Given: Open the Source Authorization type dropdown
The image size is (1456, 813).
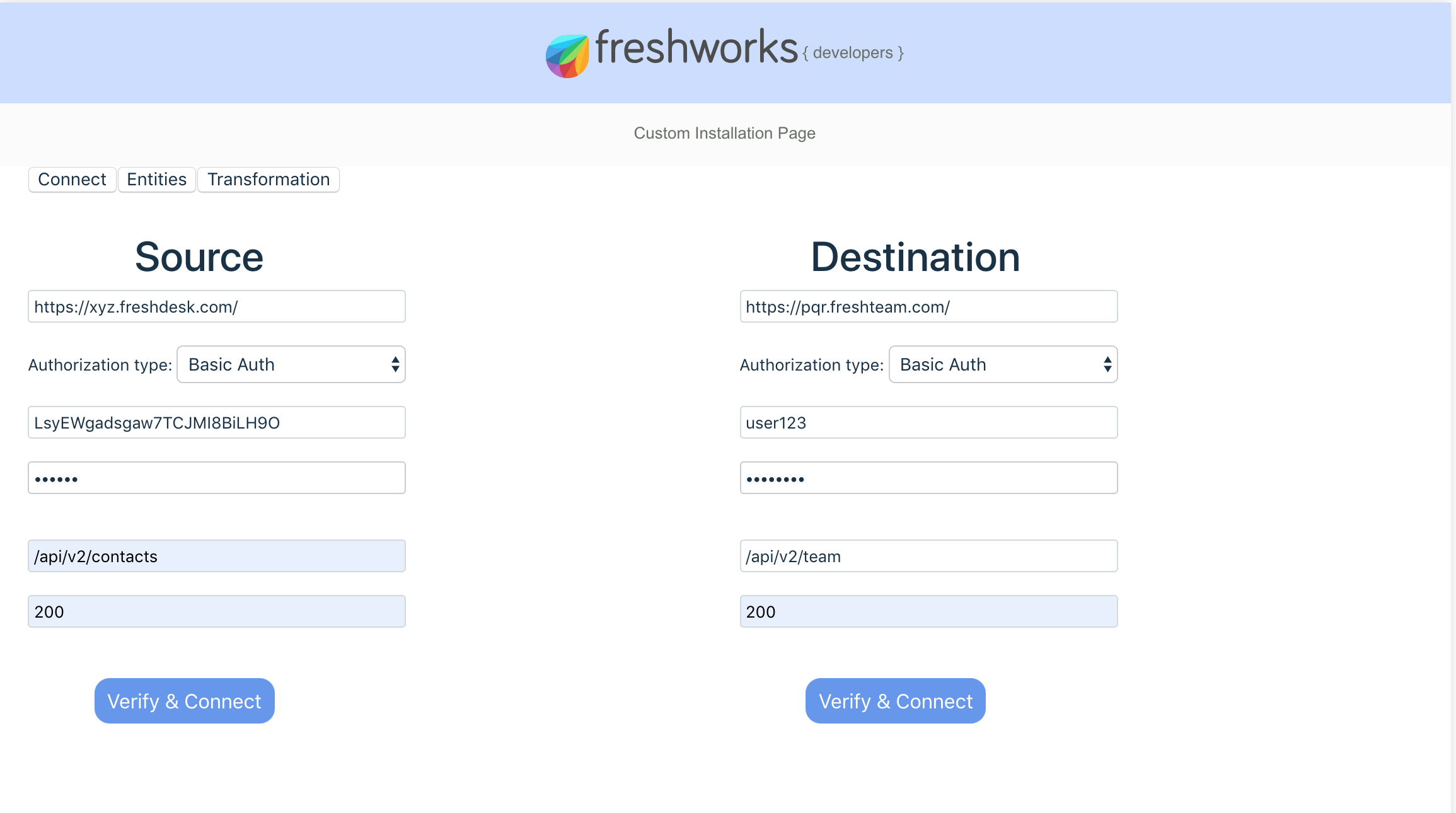Looking at the screenshot, I should pos(291,364).
